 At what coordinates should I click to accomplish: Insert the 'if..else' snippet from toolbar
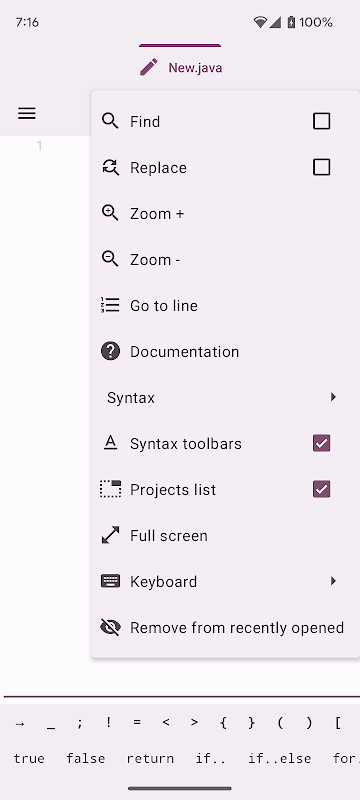[x=279, y=759]
